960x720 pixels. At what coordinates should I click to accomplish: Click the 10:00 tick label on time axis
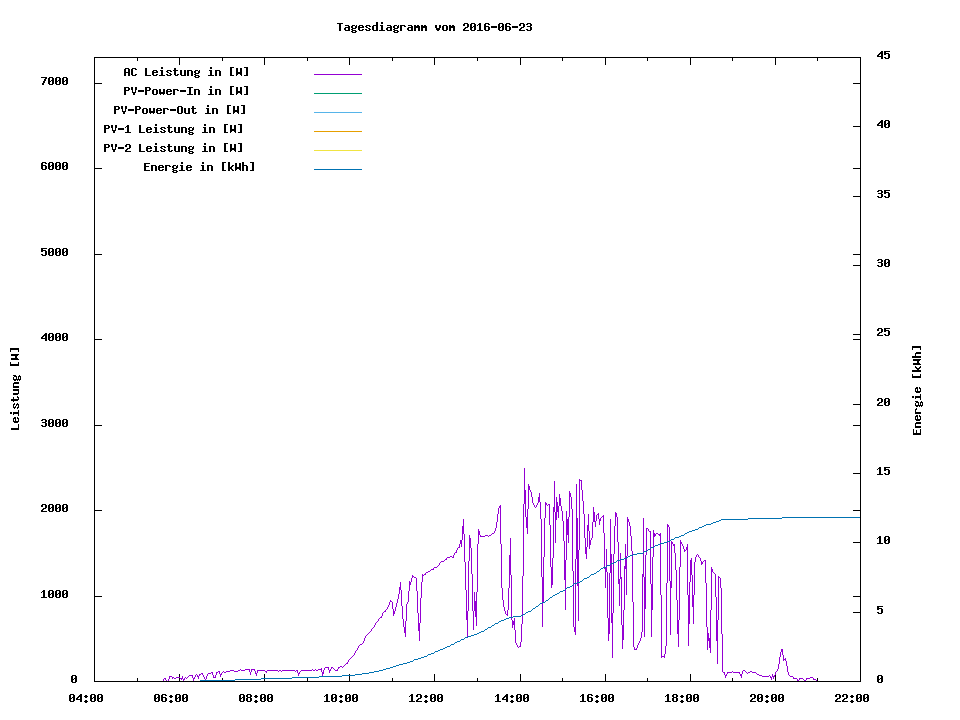click(341, 698)
